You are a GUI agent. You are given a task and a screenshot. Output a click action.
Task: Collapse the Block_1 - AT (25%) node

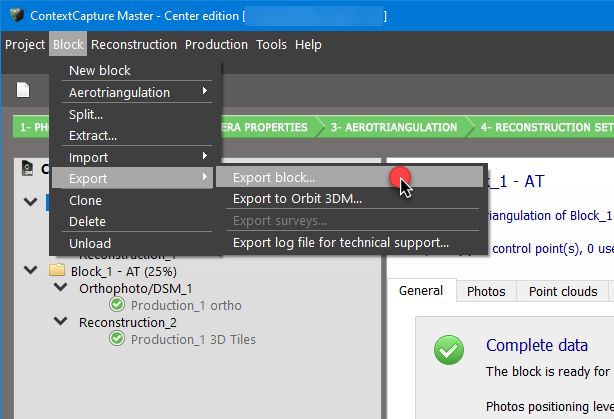pyautogui.click(x=31, y=270)
